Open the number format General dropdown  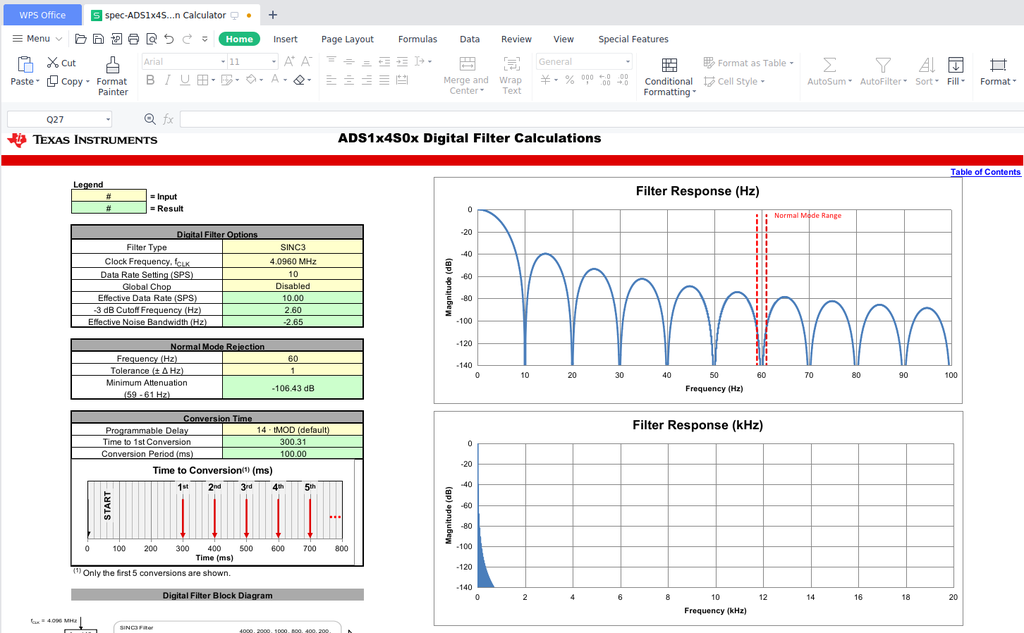(x=583, y=60)
